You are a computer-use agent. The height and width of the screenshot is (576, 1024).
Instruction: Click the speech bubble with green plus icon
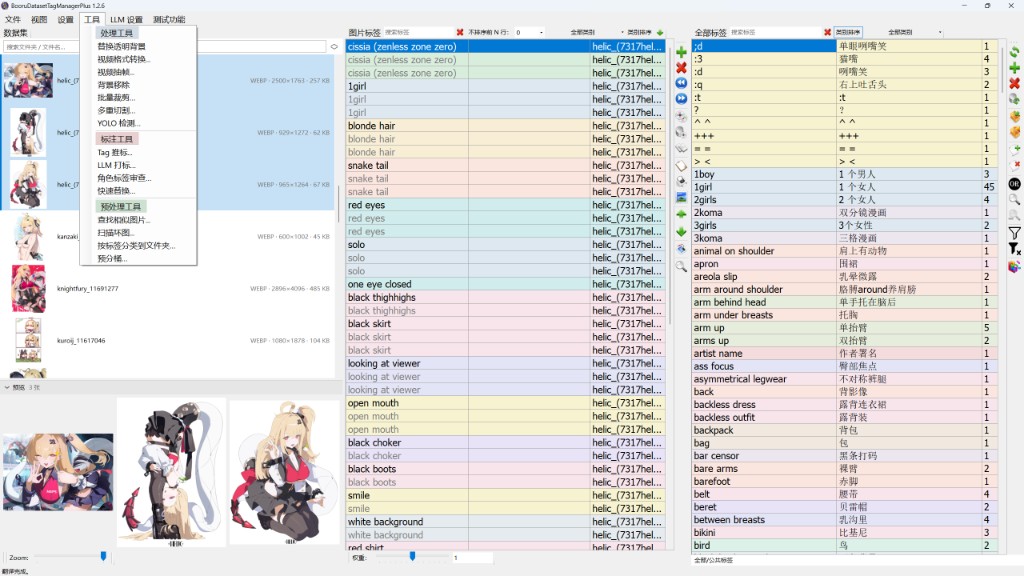tap(1014, 150)
